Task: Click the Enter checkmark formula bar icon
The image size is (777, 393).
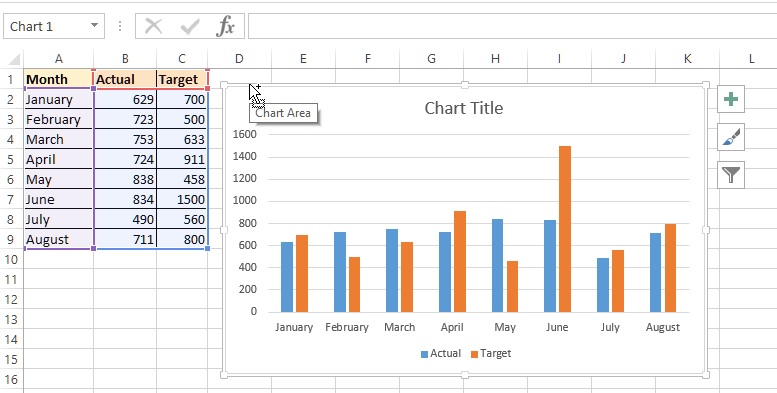Action: click(x=190, y=27)
